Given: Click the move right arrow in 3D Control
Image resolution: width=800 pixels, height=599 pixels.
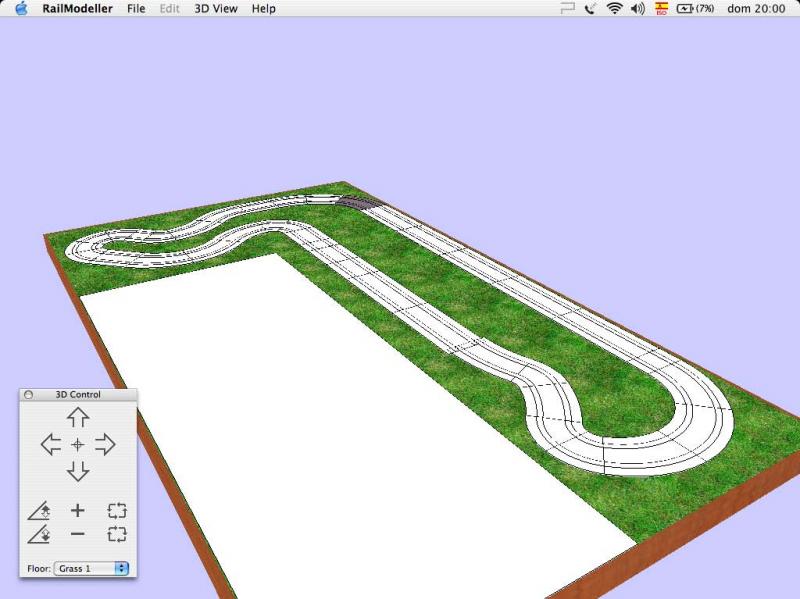Looking at the screenshot, I should click(x=105, y=444).
